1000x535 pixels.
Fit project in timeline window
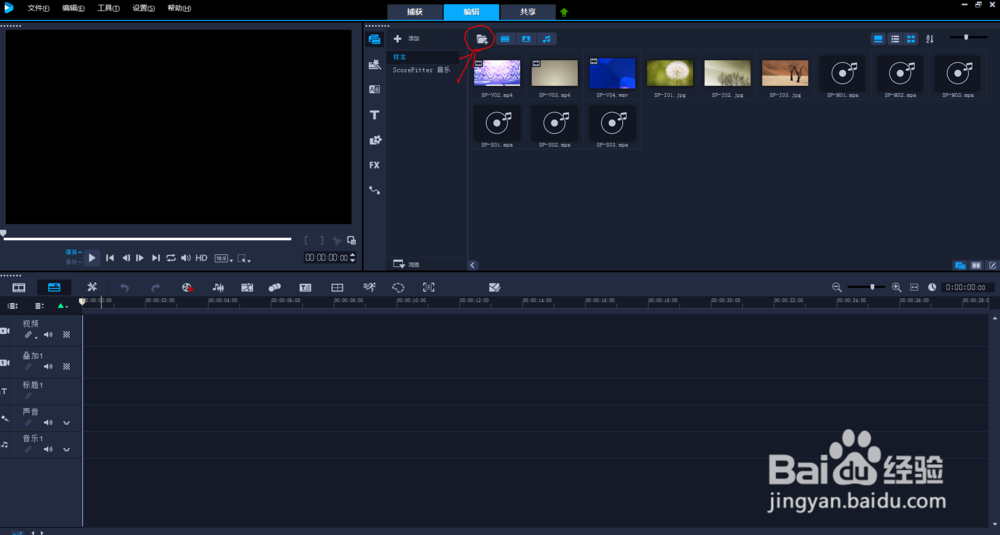tap(914, 288)
